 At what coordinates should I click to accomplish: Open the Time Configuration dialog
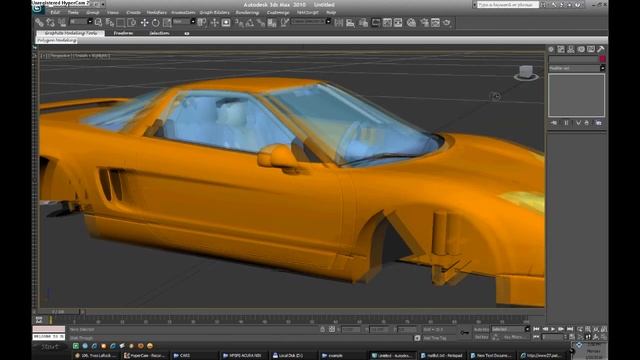[x=572, y=337]
